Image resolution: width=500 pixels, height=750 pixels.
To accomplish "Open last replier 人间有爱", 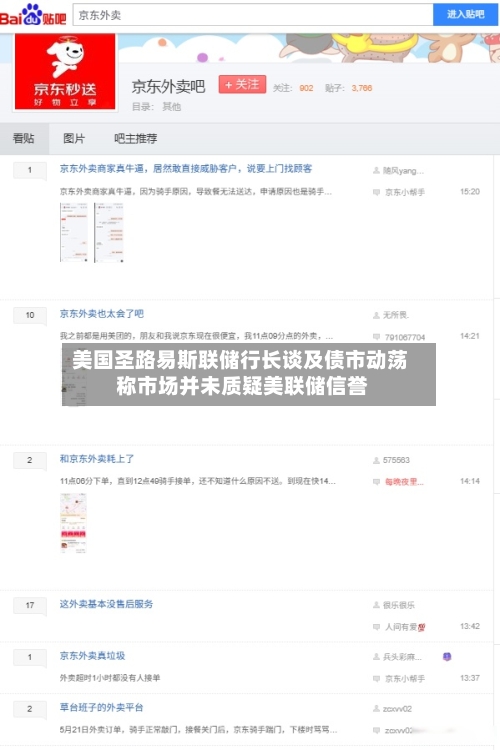I will click(x=405, y=627).
